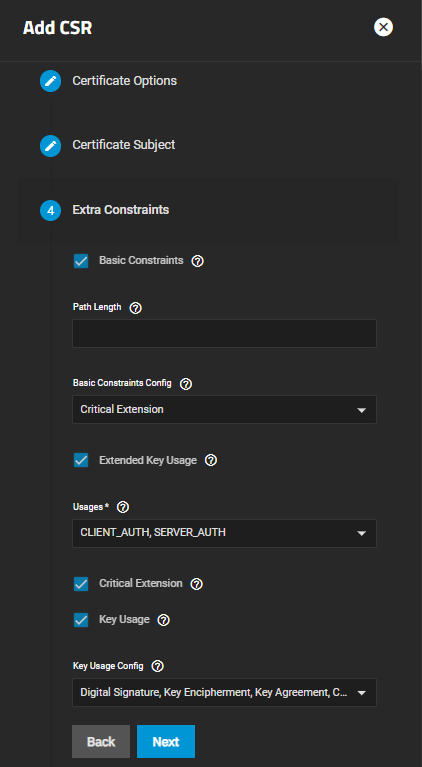
Task: Disable the Critical Extension checkbox
Action: (81, 584)
